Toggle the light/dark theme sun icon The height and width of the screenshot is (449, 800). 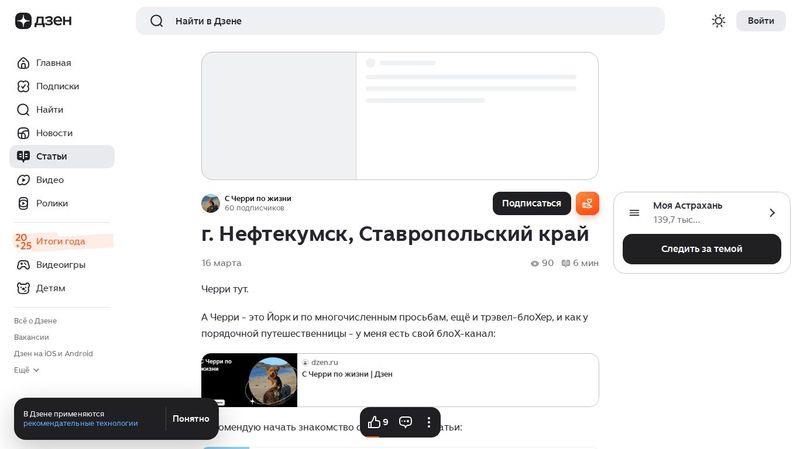pos(718,21)
